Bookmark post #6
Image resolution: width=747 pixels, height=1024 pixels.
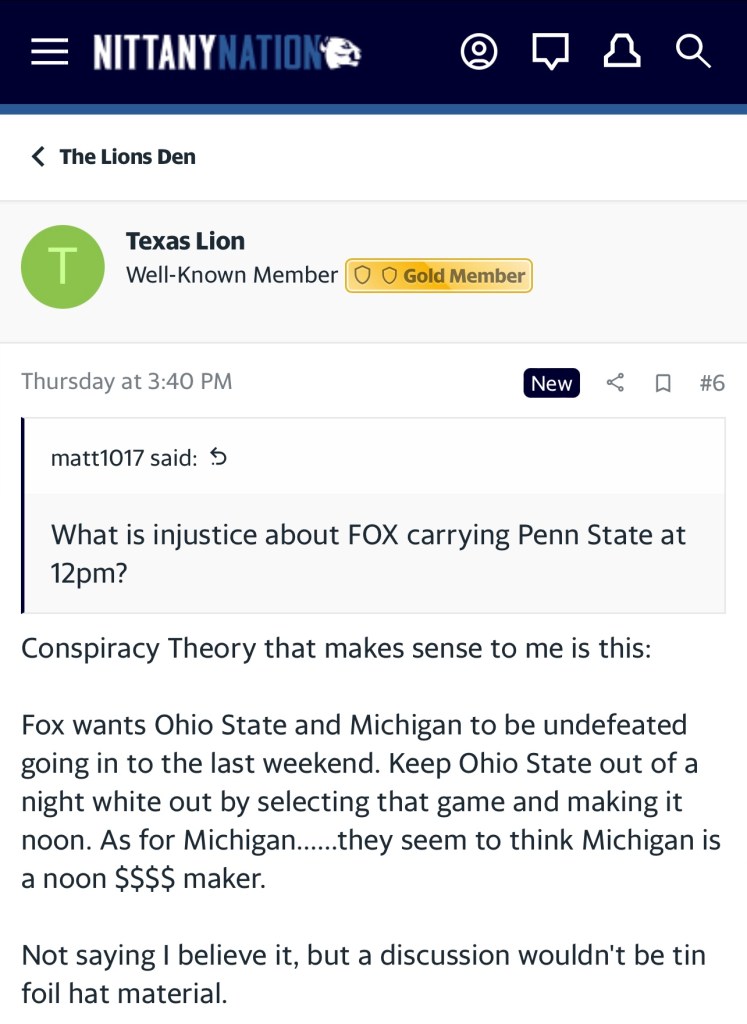662,383
